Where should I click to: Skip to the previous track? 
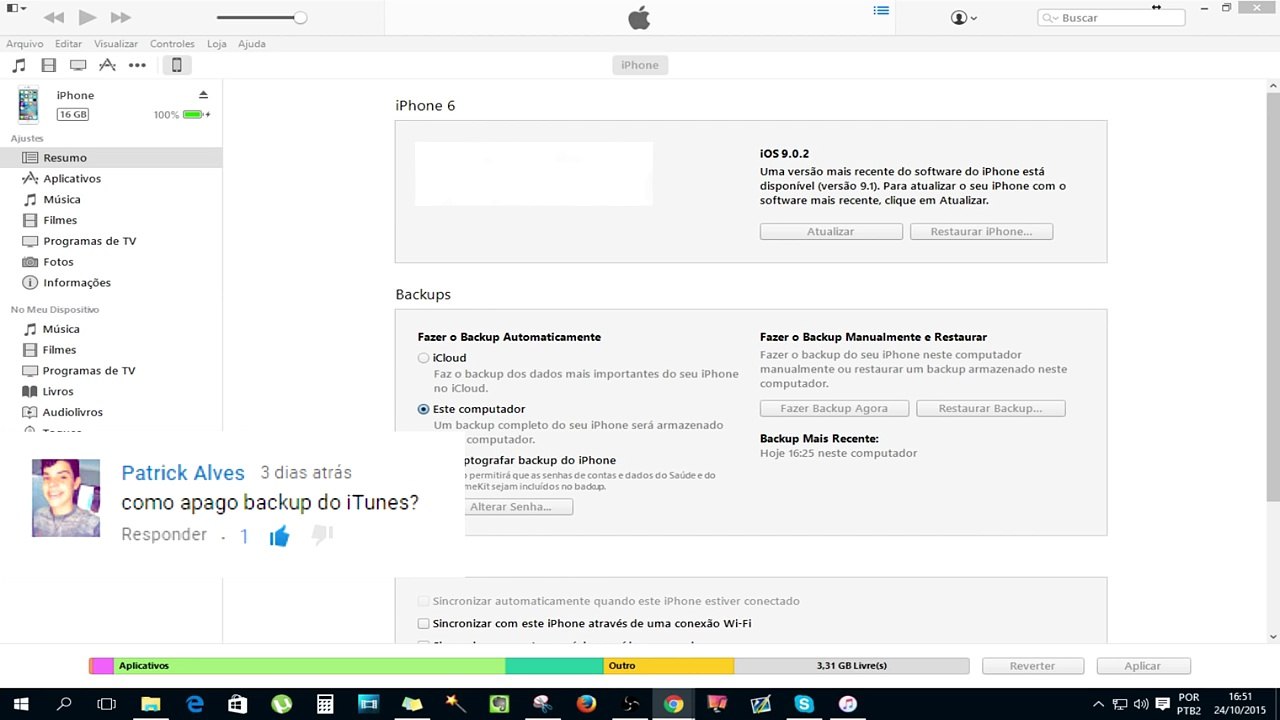pyautogui.click(x=54, y=18)
